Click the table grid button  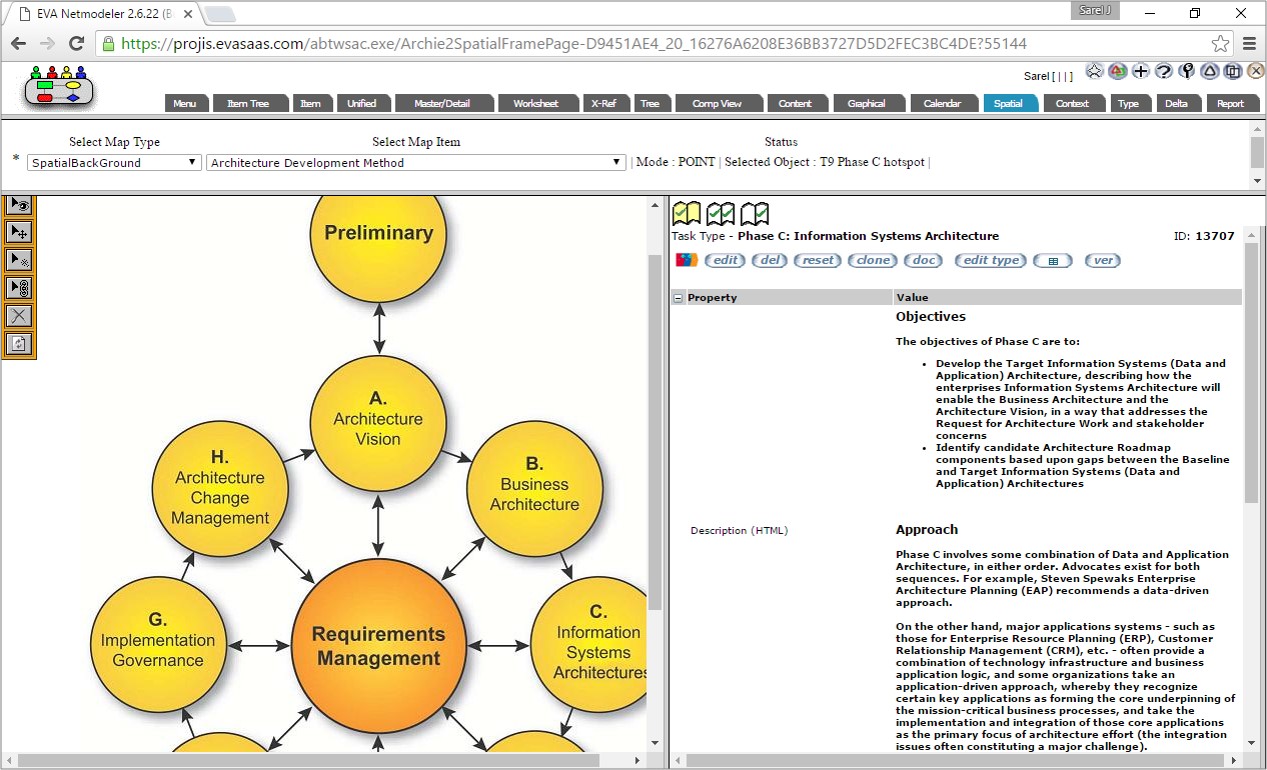click(x=1053, y=260)
